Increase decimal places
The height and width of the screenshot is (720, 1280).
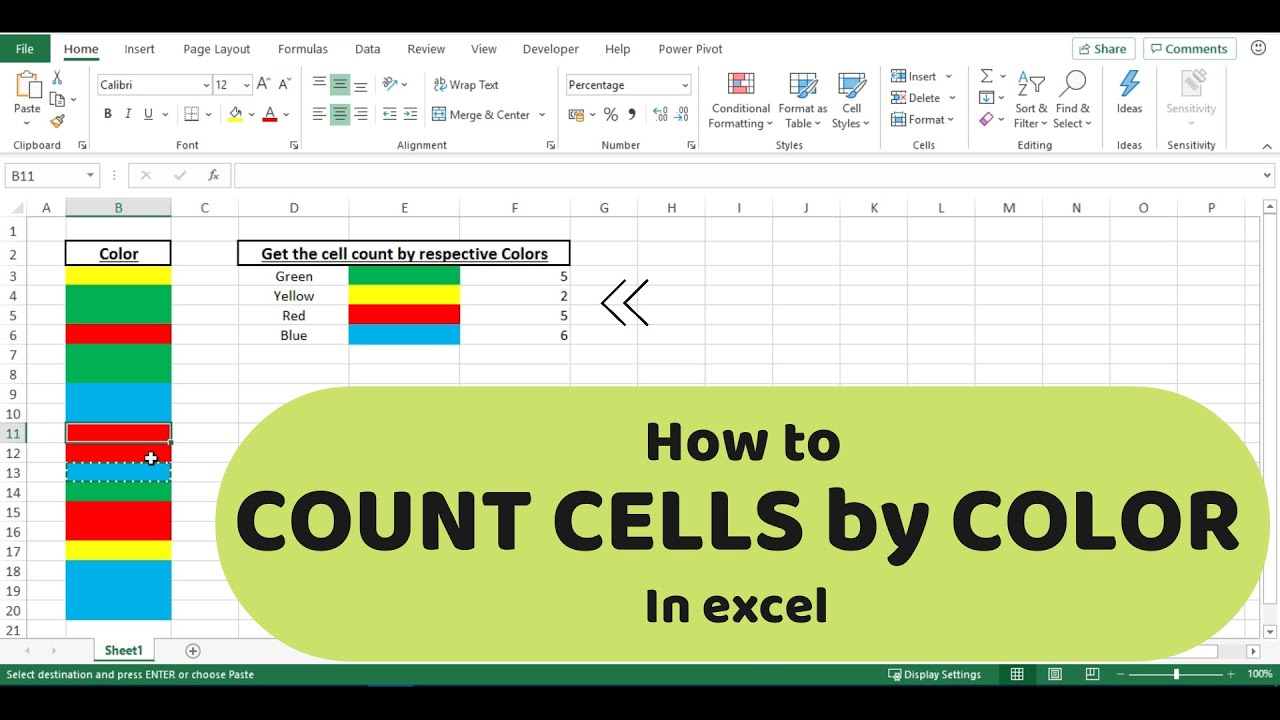coord(660,115)
